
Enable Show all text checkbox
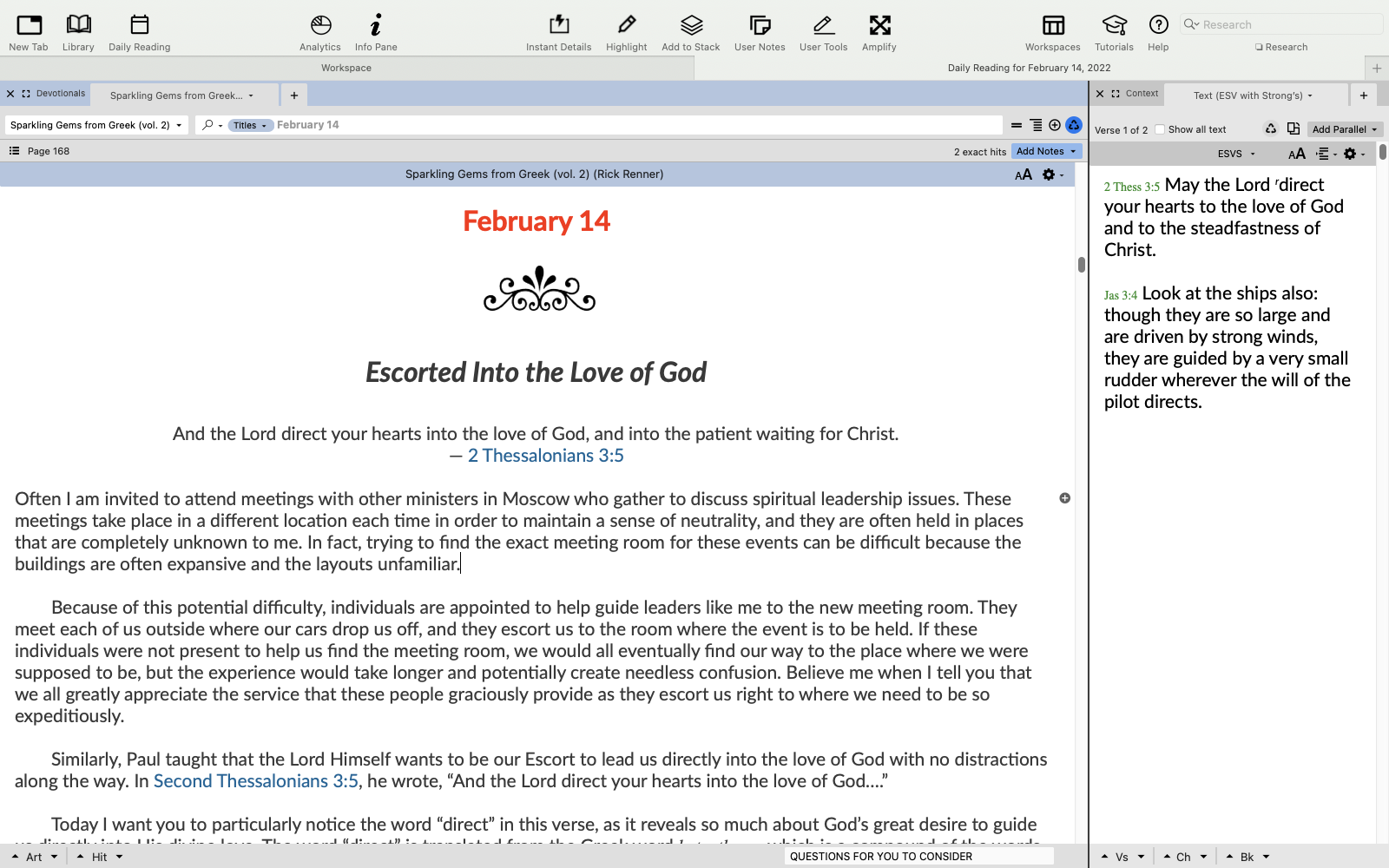[1160, 129]
